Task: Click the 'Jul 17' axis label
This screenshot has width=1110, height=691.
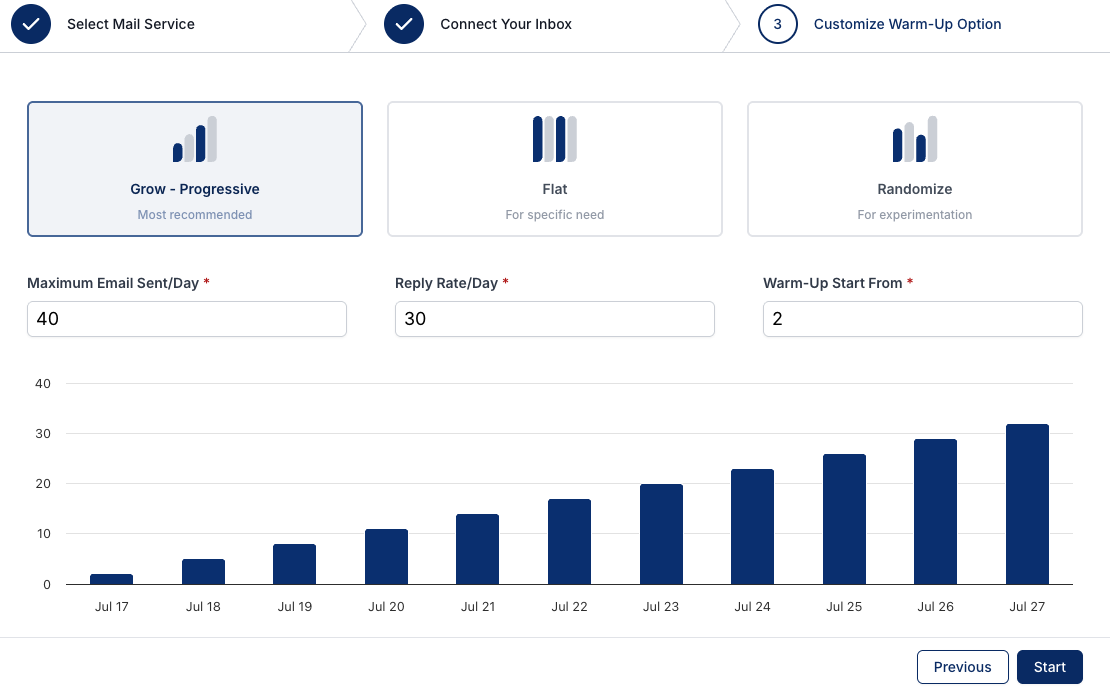Action: (112, 607)
